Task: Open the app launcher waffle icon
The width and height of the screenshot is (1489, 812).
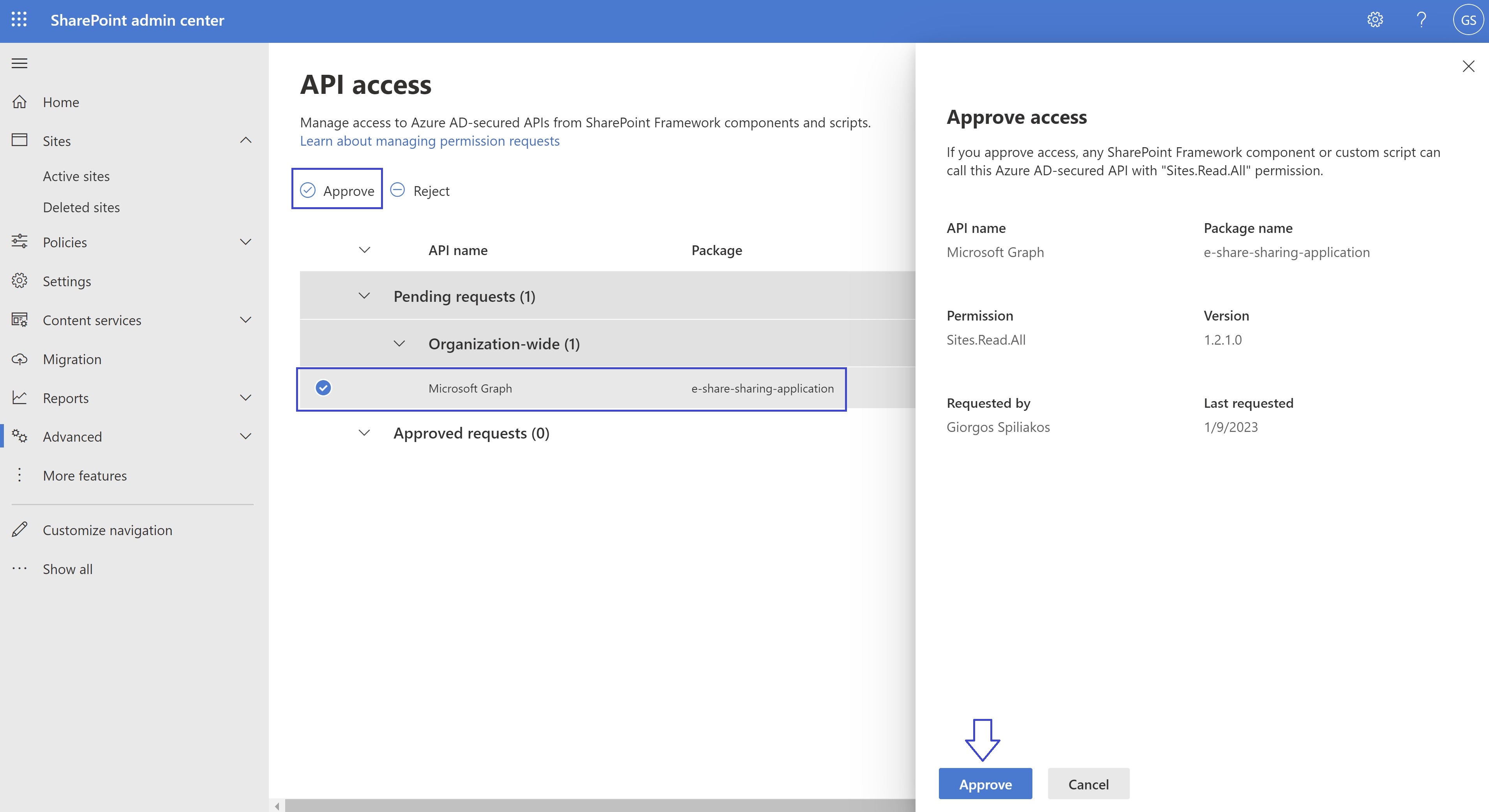Action: pyautogui.click(x=19, y=19)
